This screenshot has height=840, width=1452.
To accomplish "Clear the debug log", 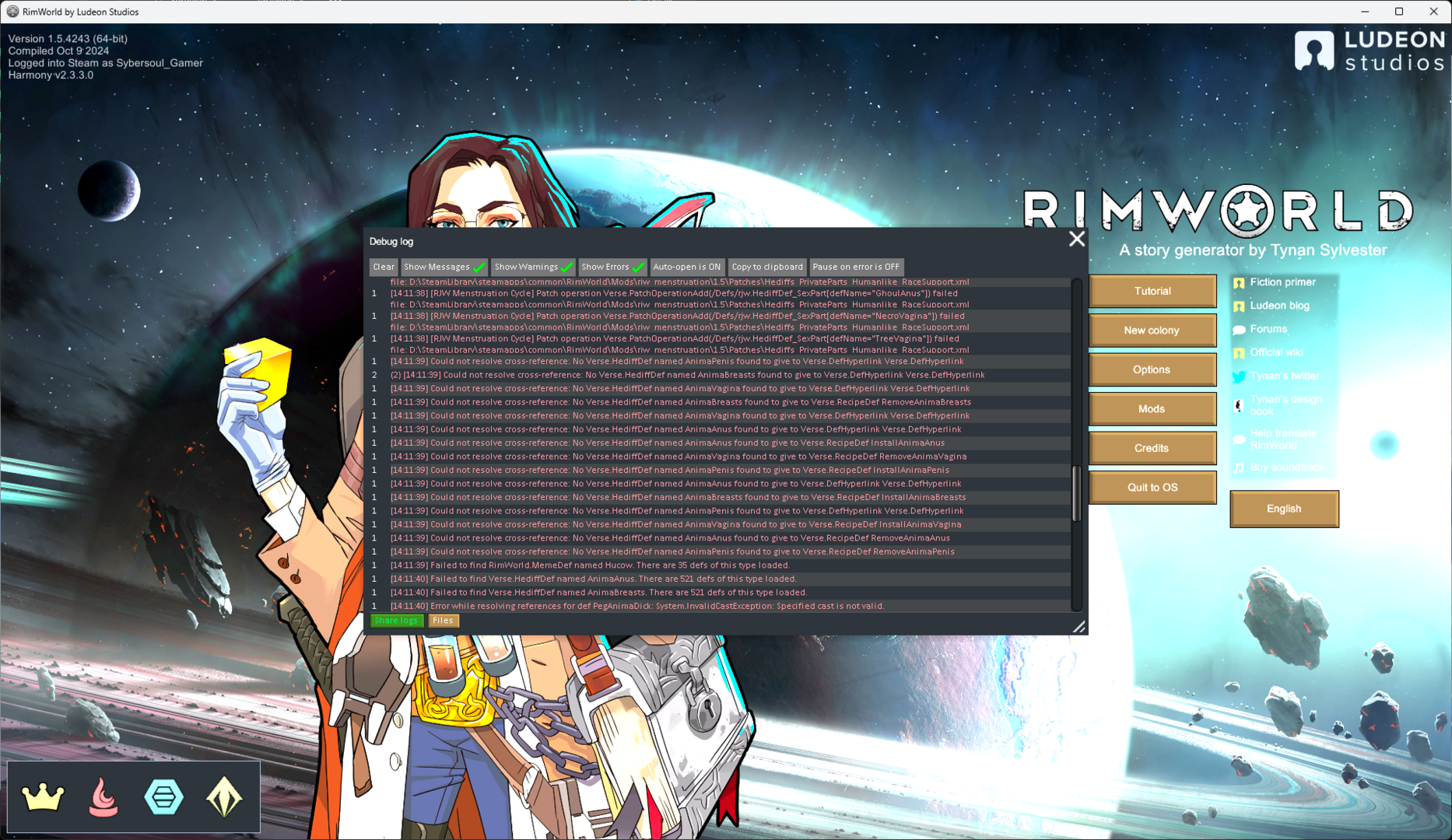I will 384,267.
